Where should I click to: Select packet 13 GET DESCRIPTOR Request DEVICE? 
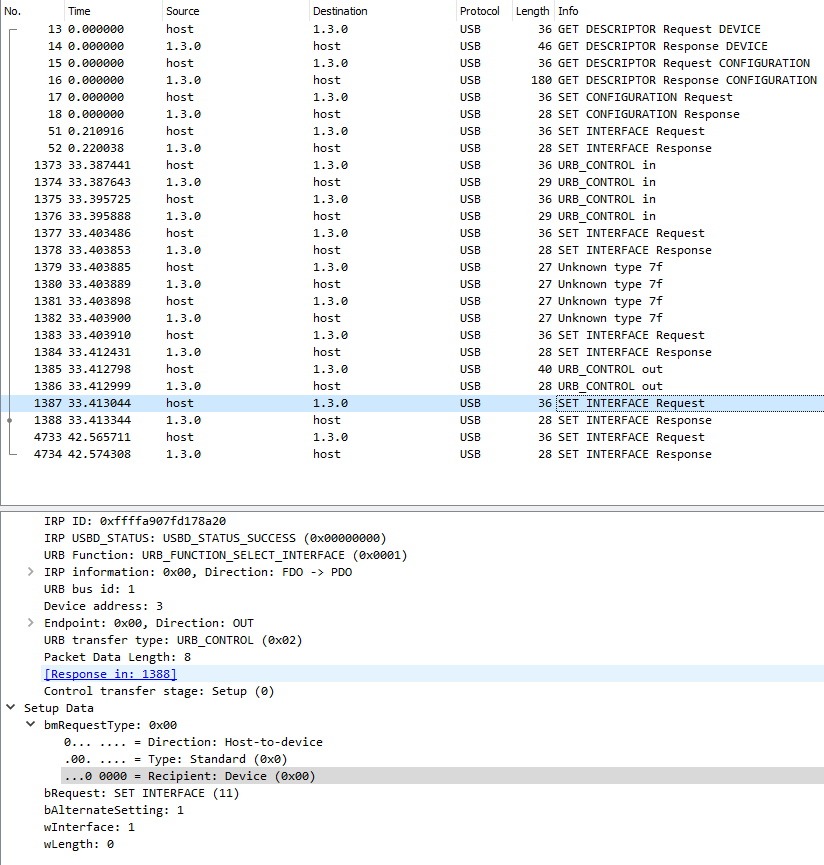[x=412, y=29]
